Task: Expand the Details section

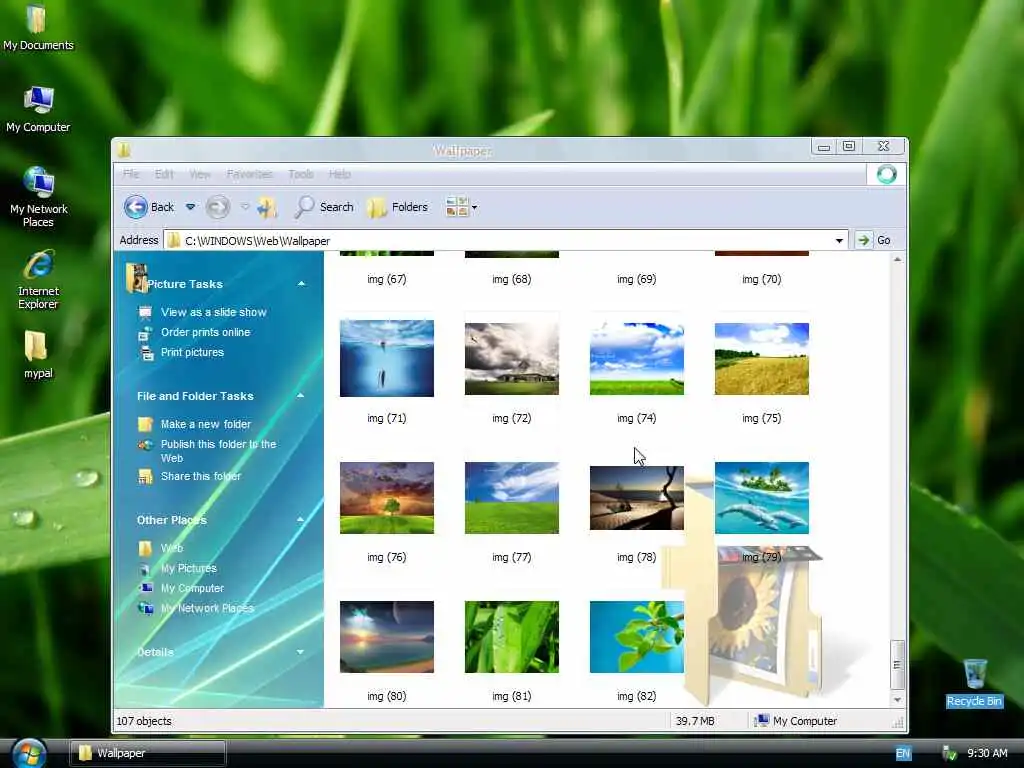Action: 300,652
